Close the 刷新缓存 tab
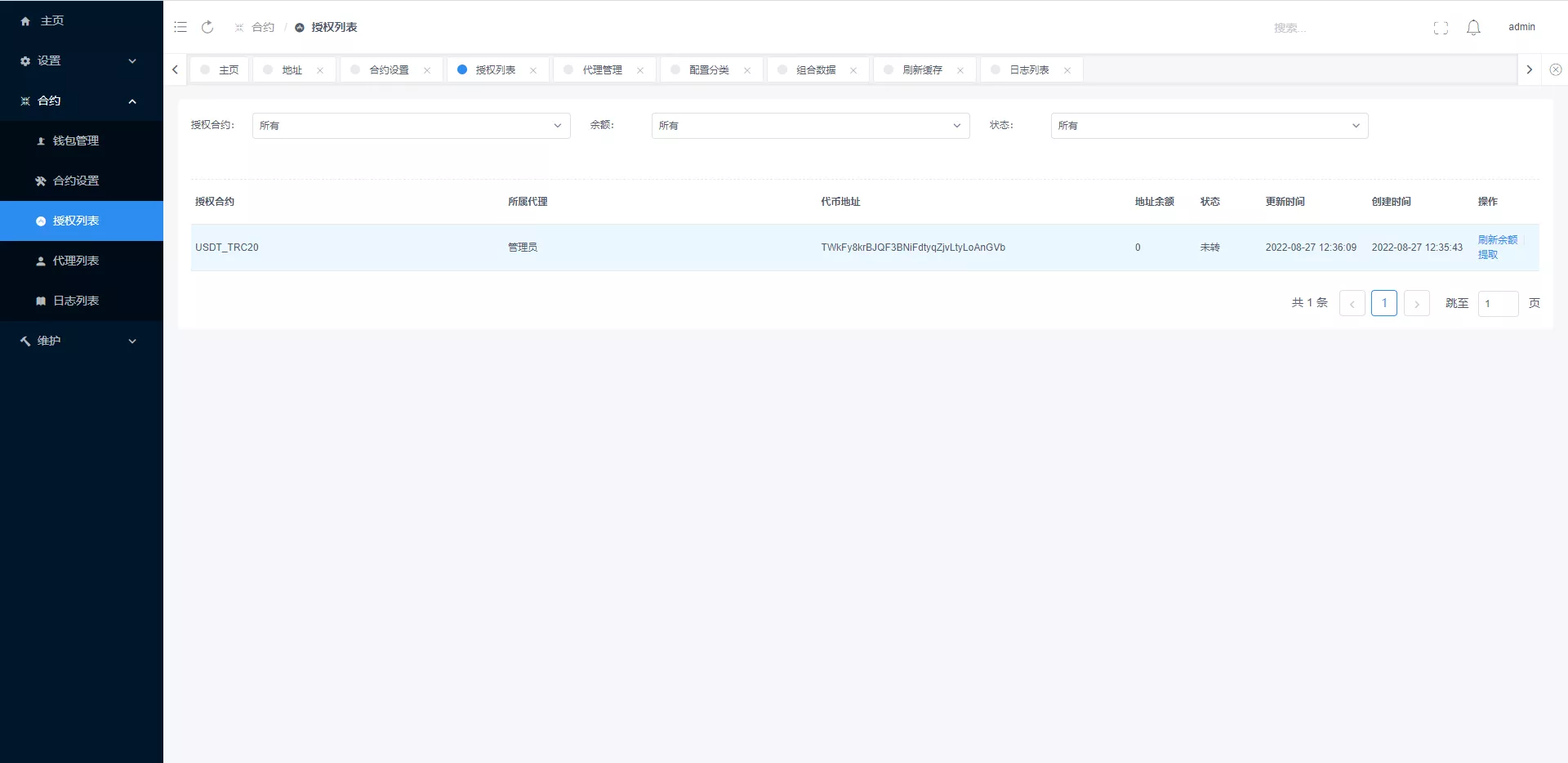The image size is (1568, 763). click(960, 70)
